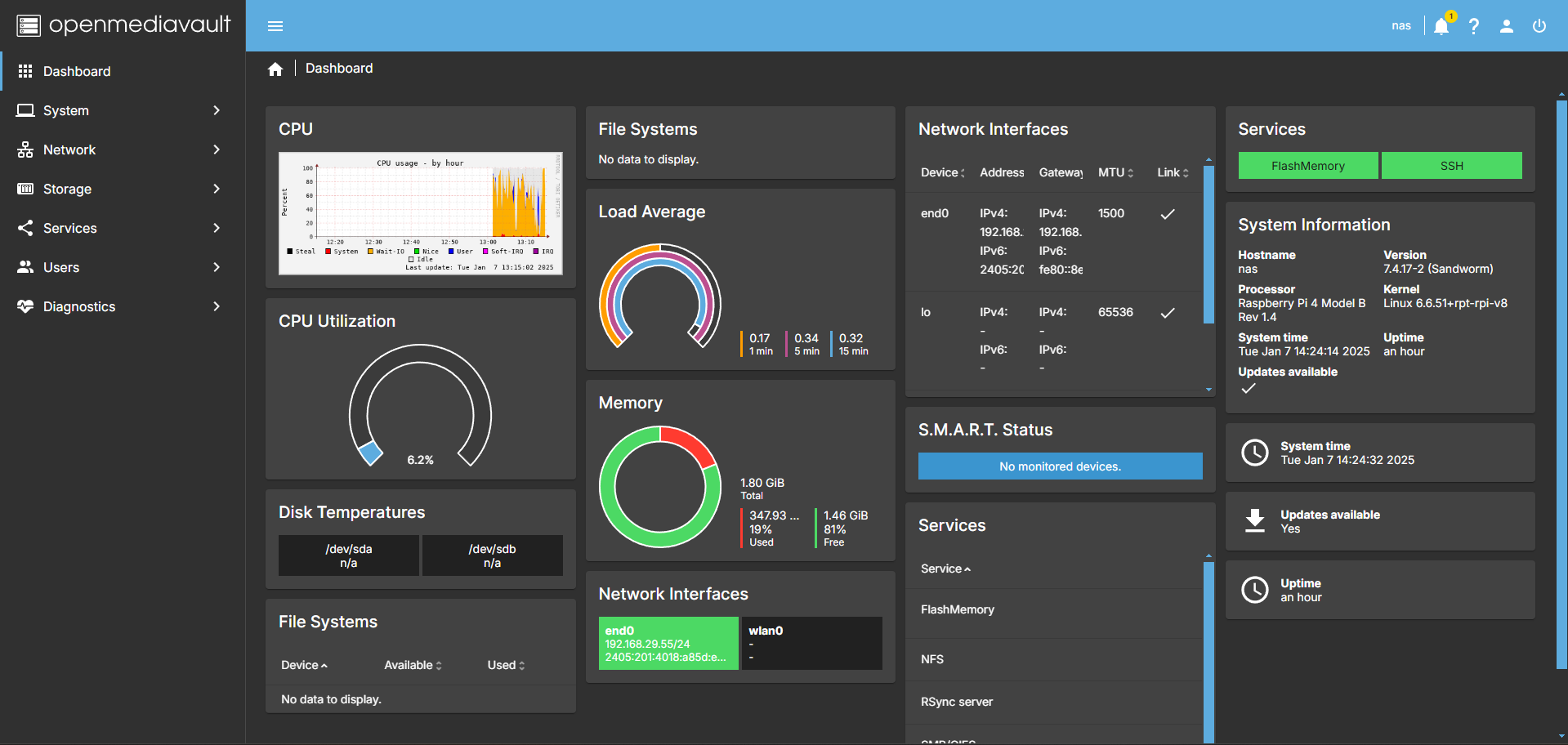
Task: Open the Diagnostics sidebar menu item
Action: pos(123,306)
